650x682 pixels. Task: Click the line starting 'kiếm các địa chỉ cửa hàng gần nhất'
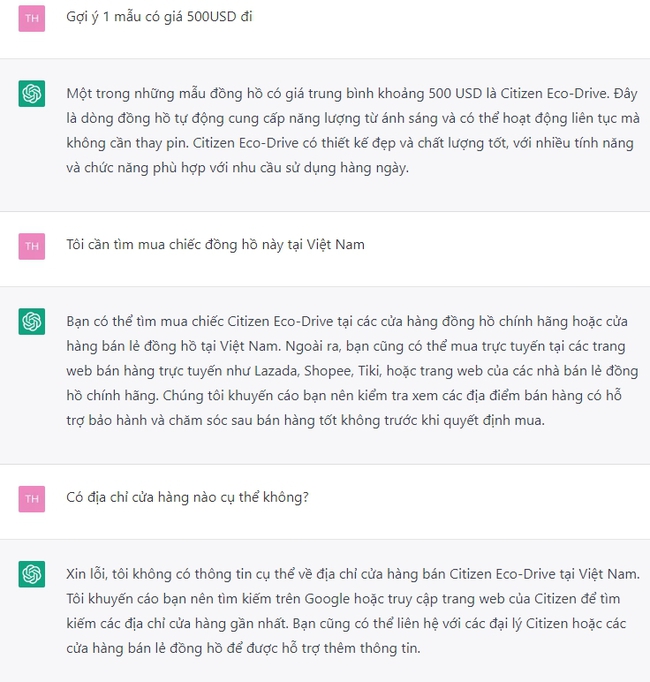point(346,624)
